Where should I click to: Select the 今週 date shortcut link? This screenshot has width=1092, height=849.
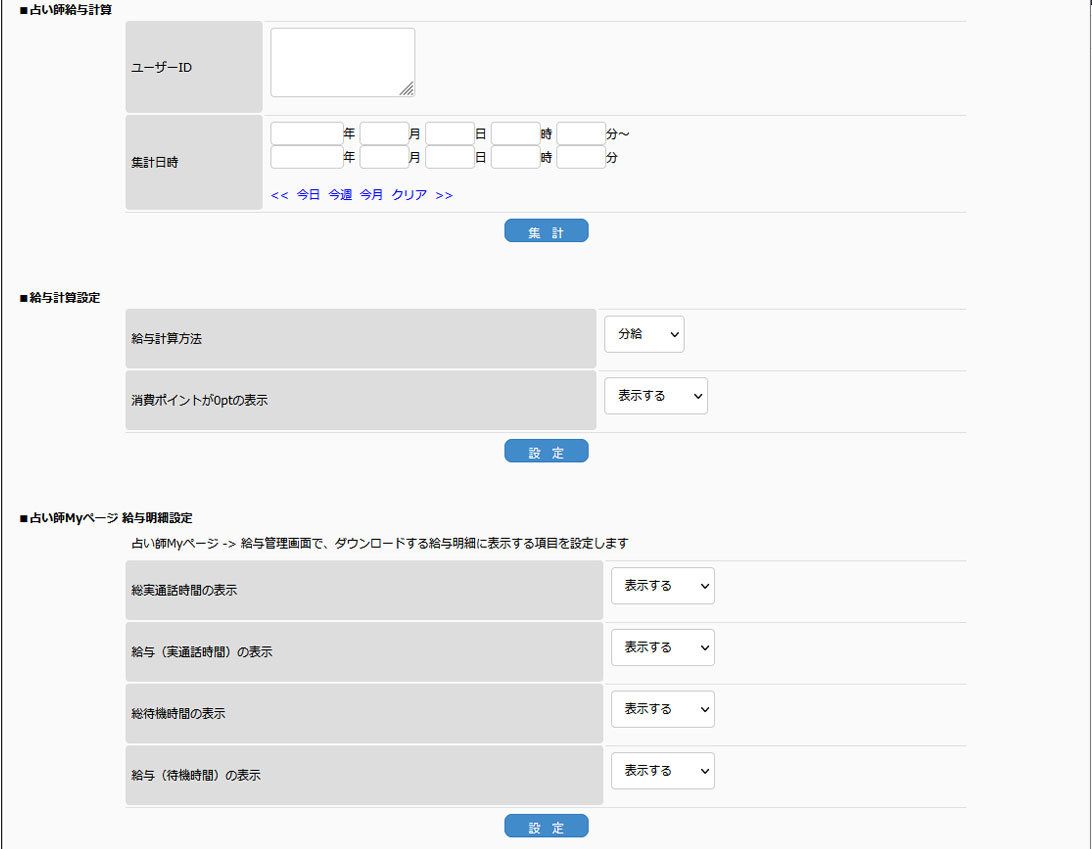[x=340, y=195]
